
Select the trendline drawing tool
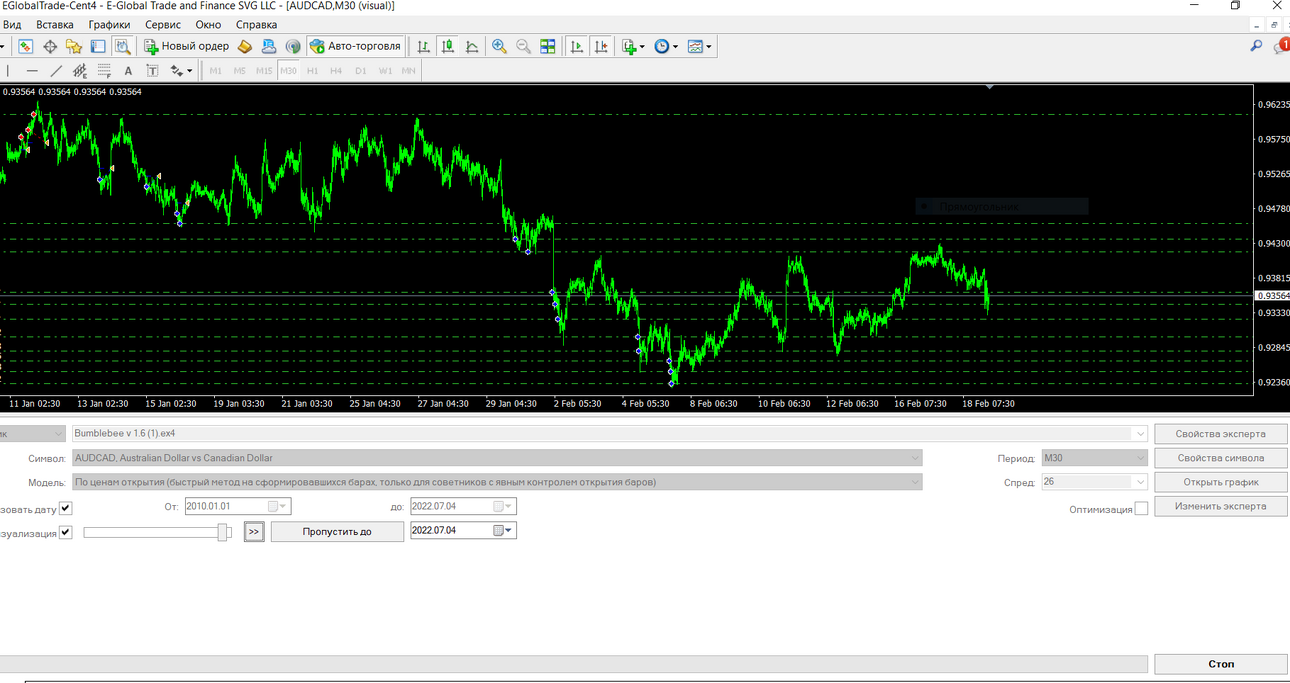tap(56, 71)
